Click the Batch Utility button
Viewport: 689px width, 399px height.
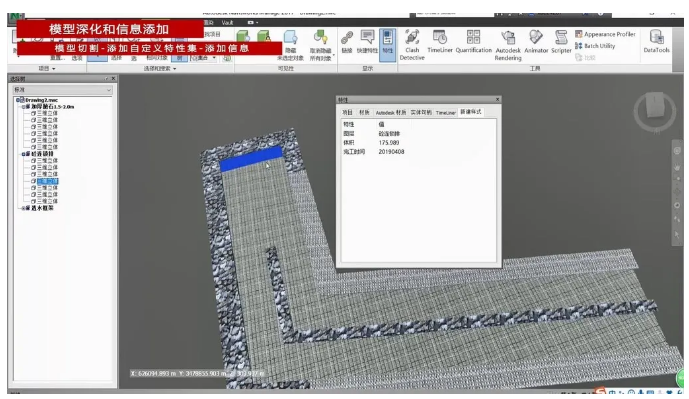click(x=595, y=46)
